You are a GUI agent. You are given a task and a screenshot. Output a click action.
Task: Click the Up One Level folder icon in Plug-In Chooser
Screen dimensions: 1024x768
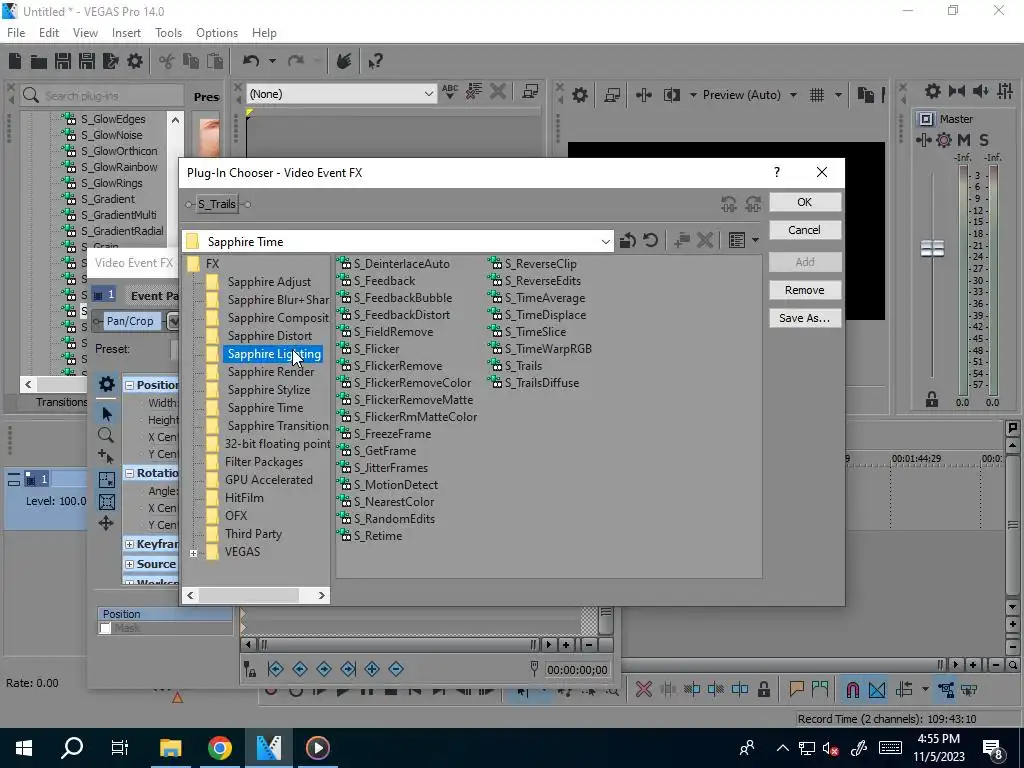628,241
